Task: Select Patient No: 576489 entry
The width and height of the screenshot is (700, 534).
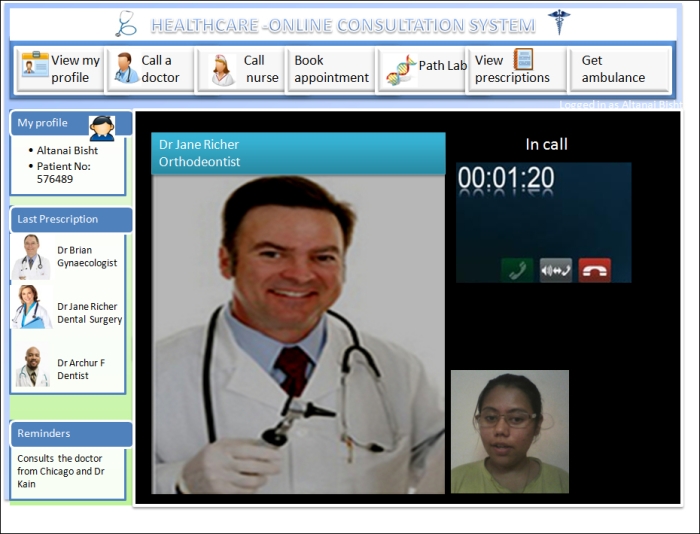Action: 63,172
